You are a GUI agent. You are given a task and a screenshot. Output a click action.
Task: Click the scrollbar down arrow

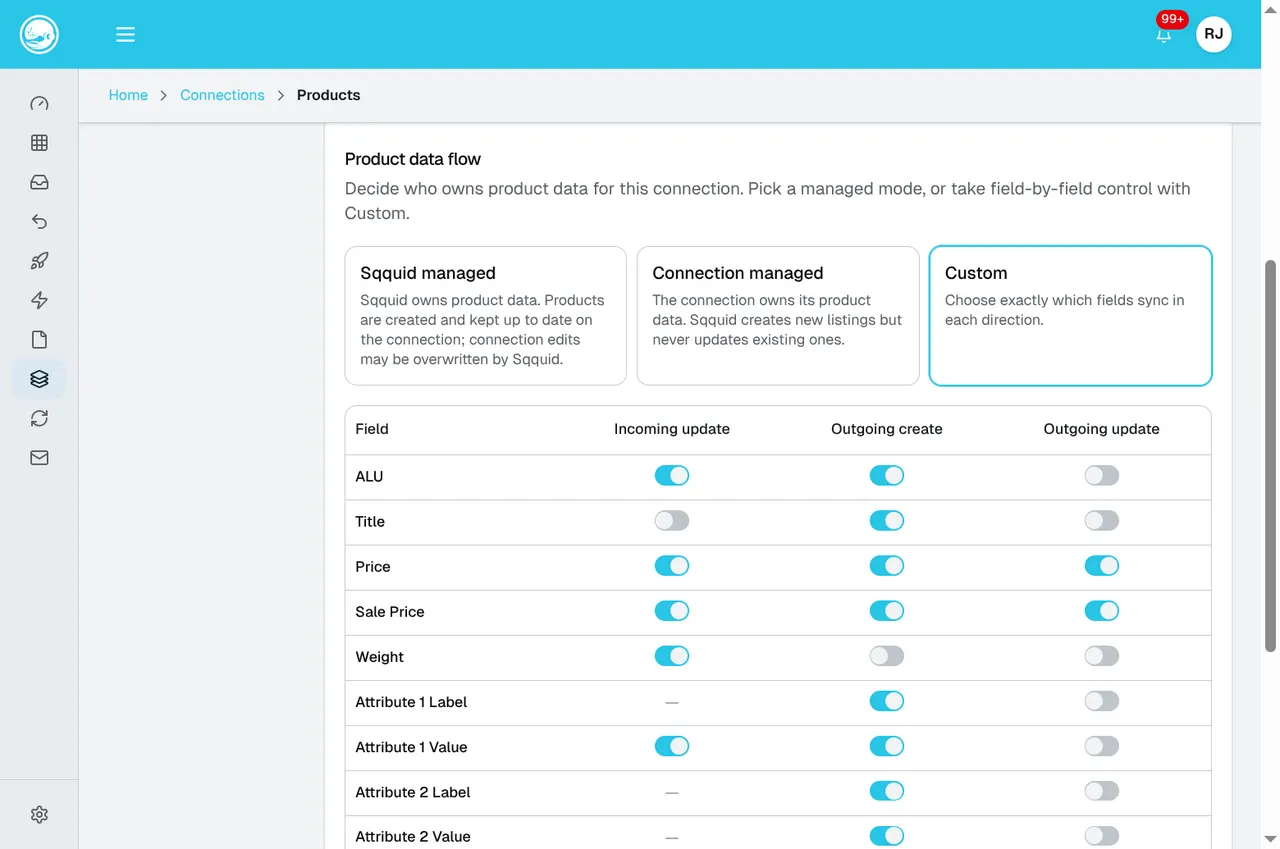click(1271, 838)
